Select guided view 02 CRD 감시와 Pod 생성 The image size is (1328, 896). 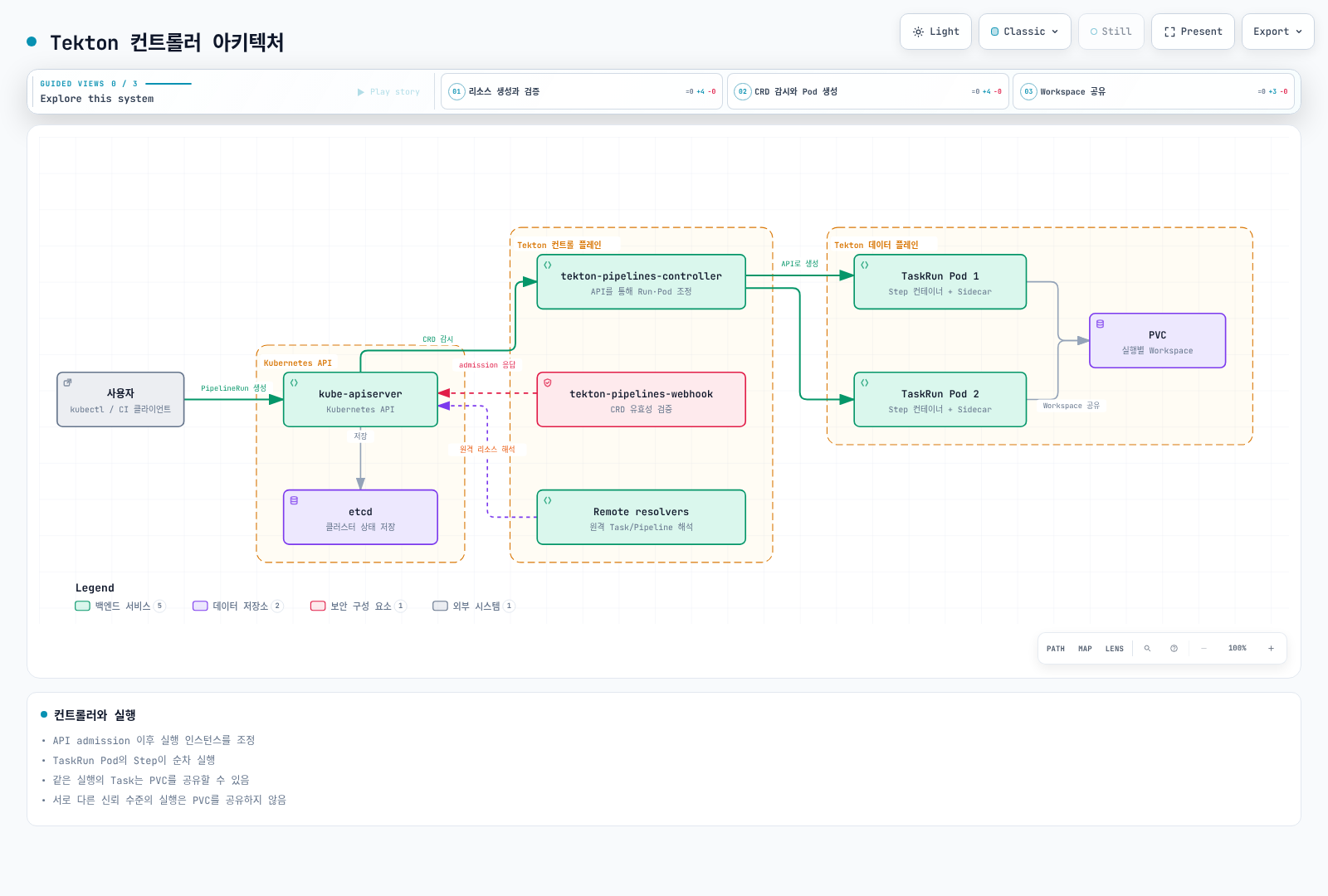click(x=868, y=91)
